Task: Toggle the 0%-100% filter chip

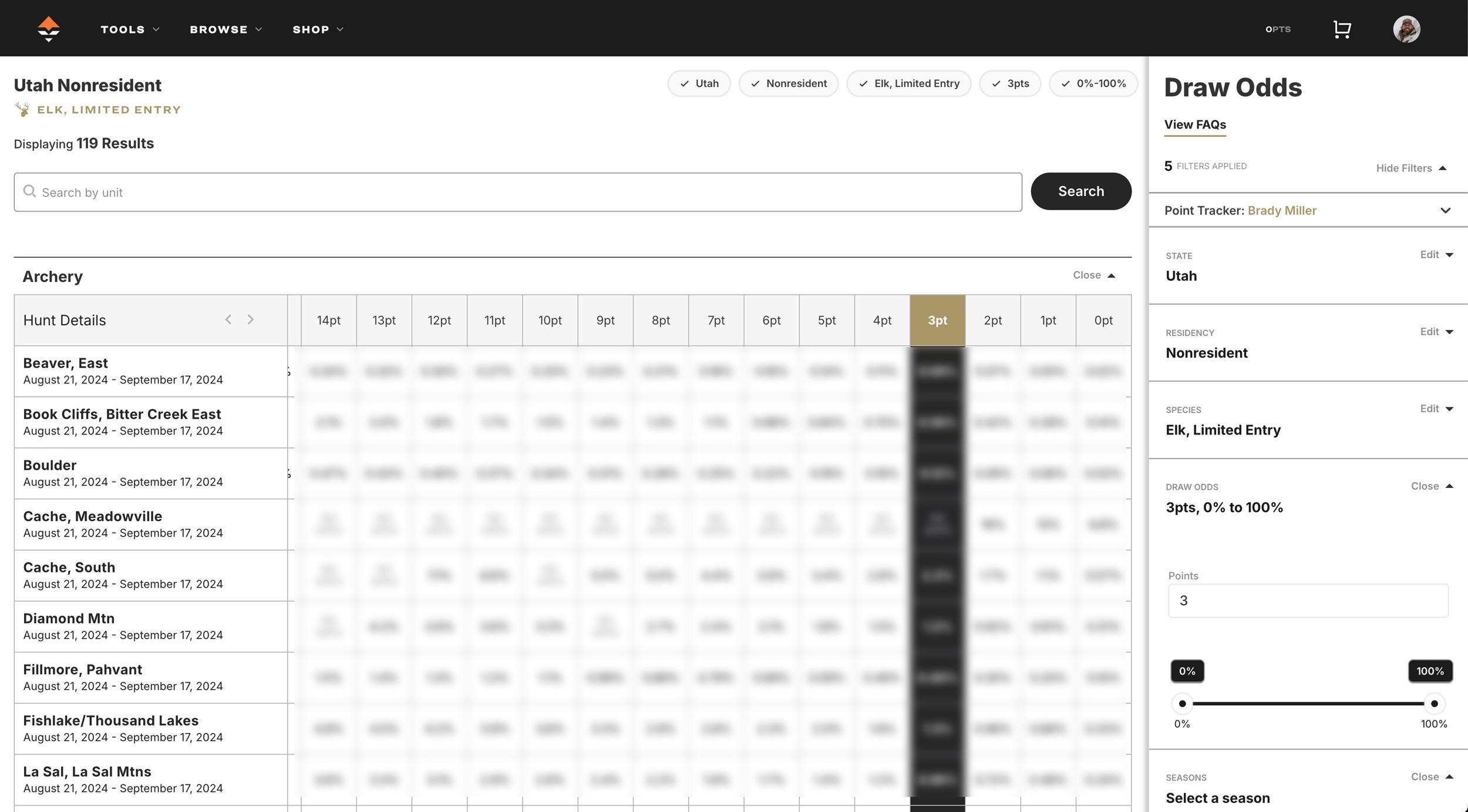Action: coord(1093,83)
